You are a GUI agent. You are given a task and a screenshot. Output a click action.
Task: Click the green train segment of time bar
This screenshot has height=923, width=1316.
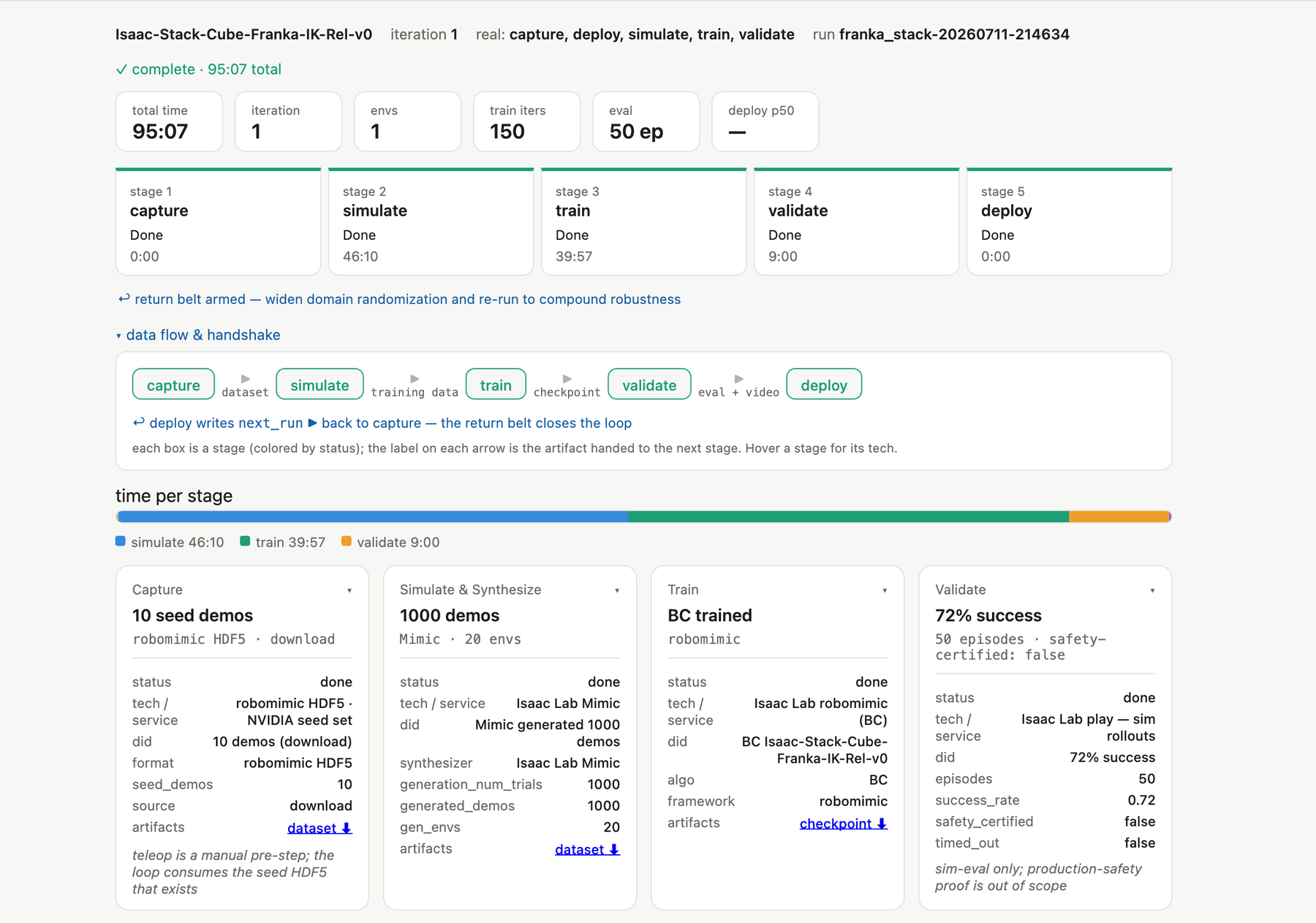pos(849,516)
